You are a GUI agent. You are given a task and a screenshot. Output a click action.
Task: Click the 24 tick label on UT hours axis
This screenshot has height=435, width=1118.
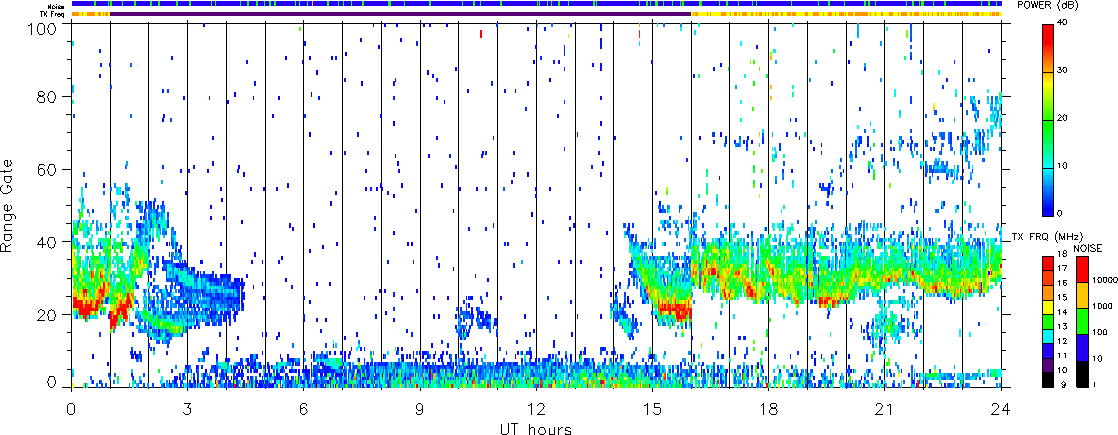click(x=1001, y=409)
